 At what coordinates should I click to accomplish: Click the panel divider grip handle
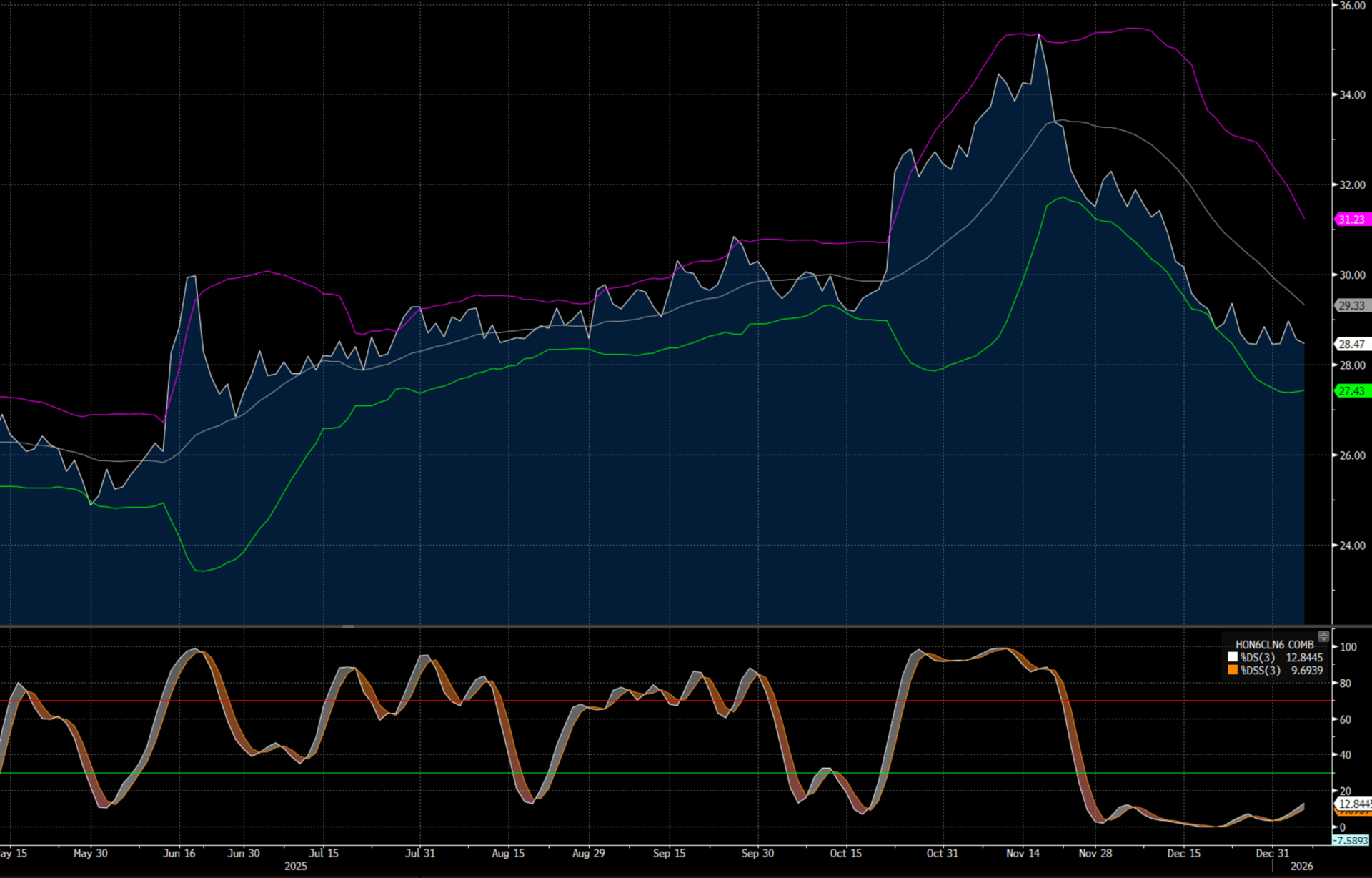click(x=348, y=626)
